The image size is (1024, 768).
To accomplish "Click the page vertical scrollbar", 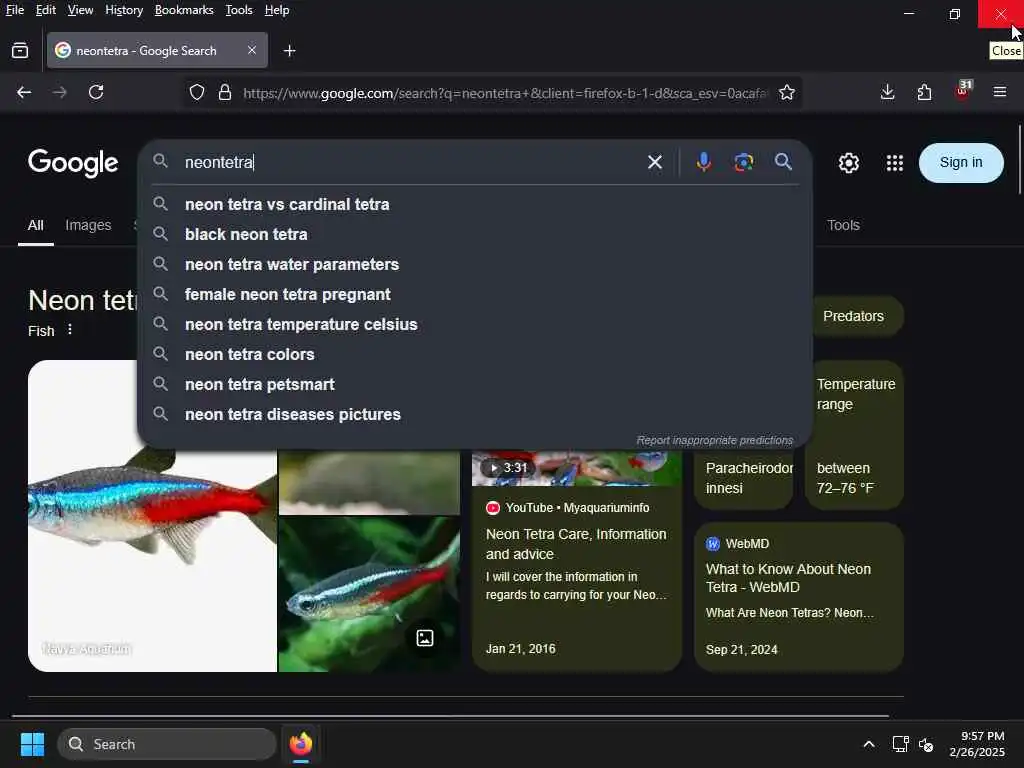I will click(1019, 160).
